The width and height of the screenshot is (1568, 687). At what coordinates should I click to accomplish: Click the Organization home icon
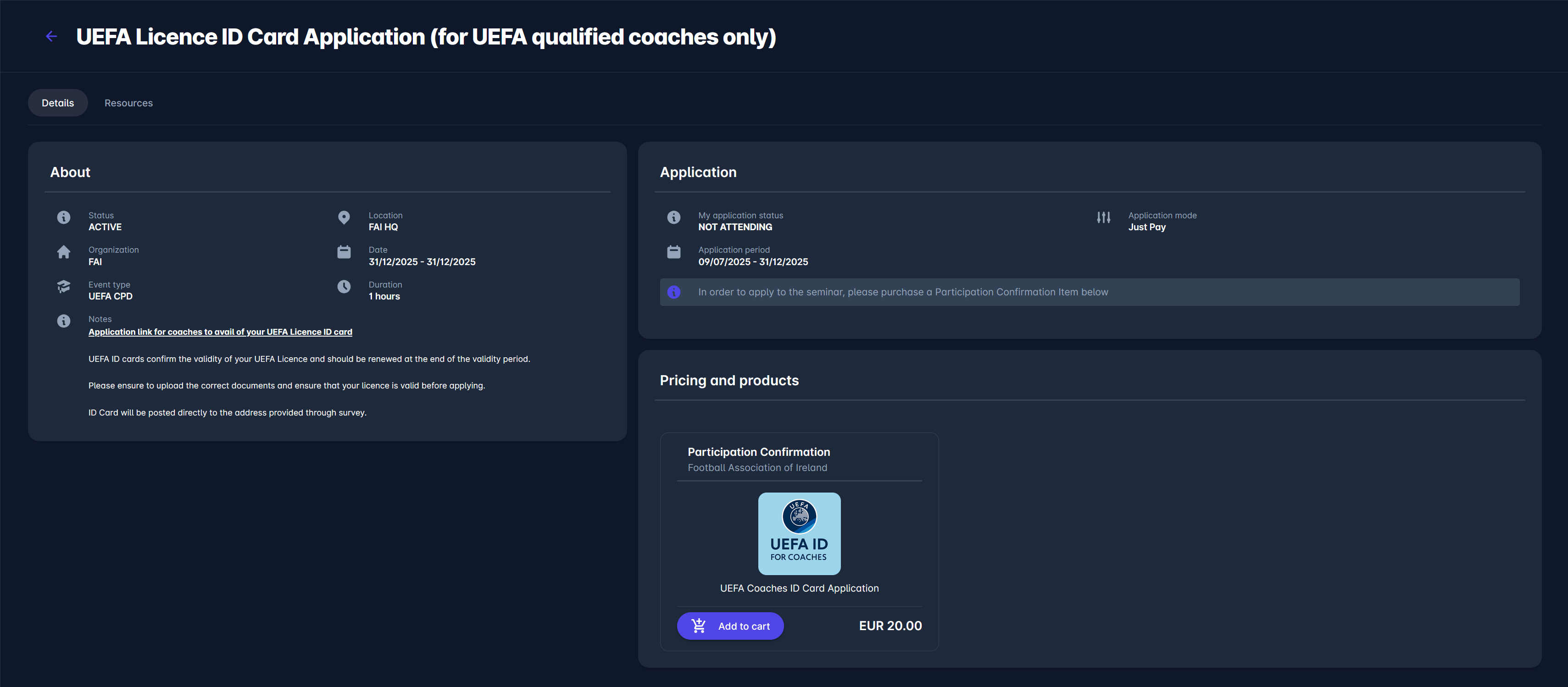click(63, 252)
